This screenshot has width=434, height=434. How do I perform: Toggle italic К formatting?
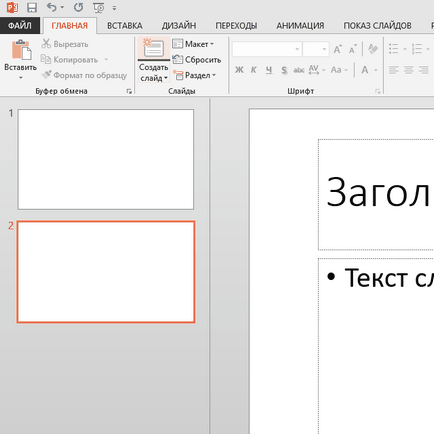[x=254, y=70]
